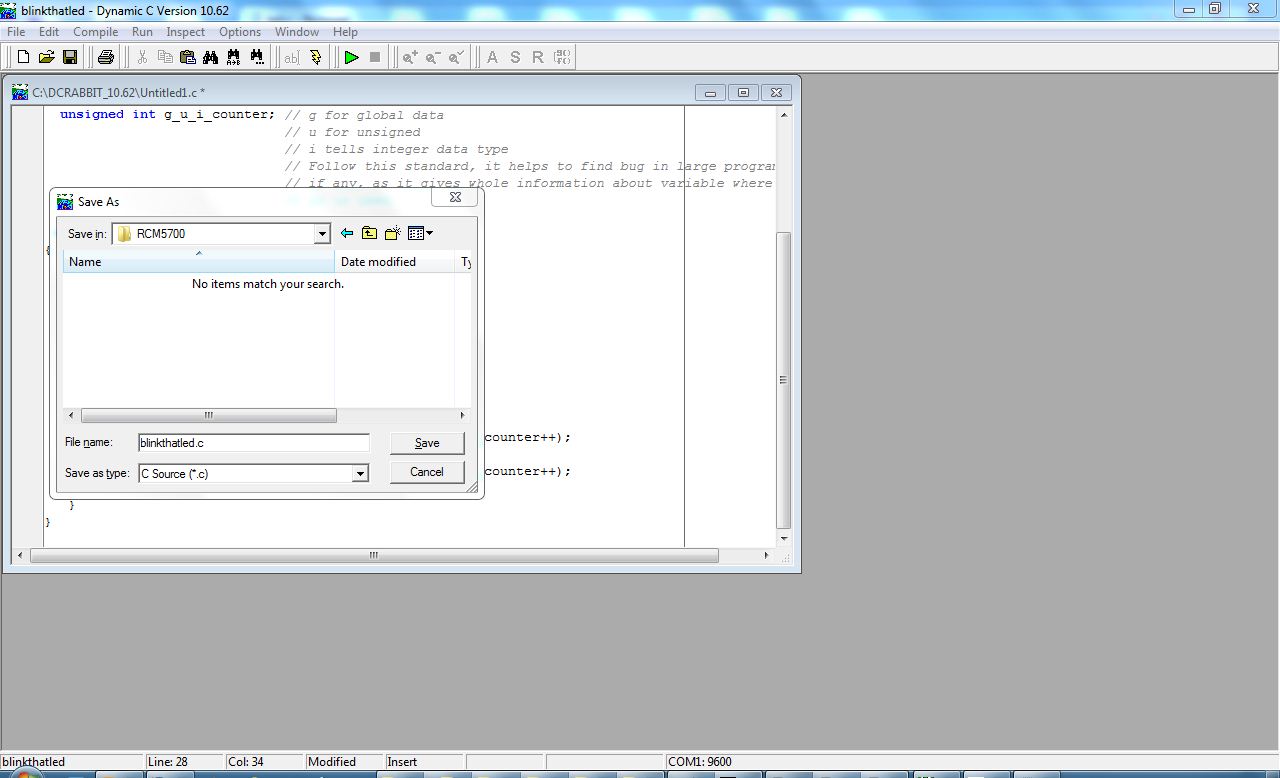Click the 'COM1: 9600' status bar entry
Screen dimensions: 1280x778
(700, 762)
